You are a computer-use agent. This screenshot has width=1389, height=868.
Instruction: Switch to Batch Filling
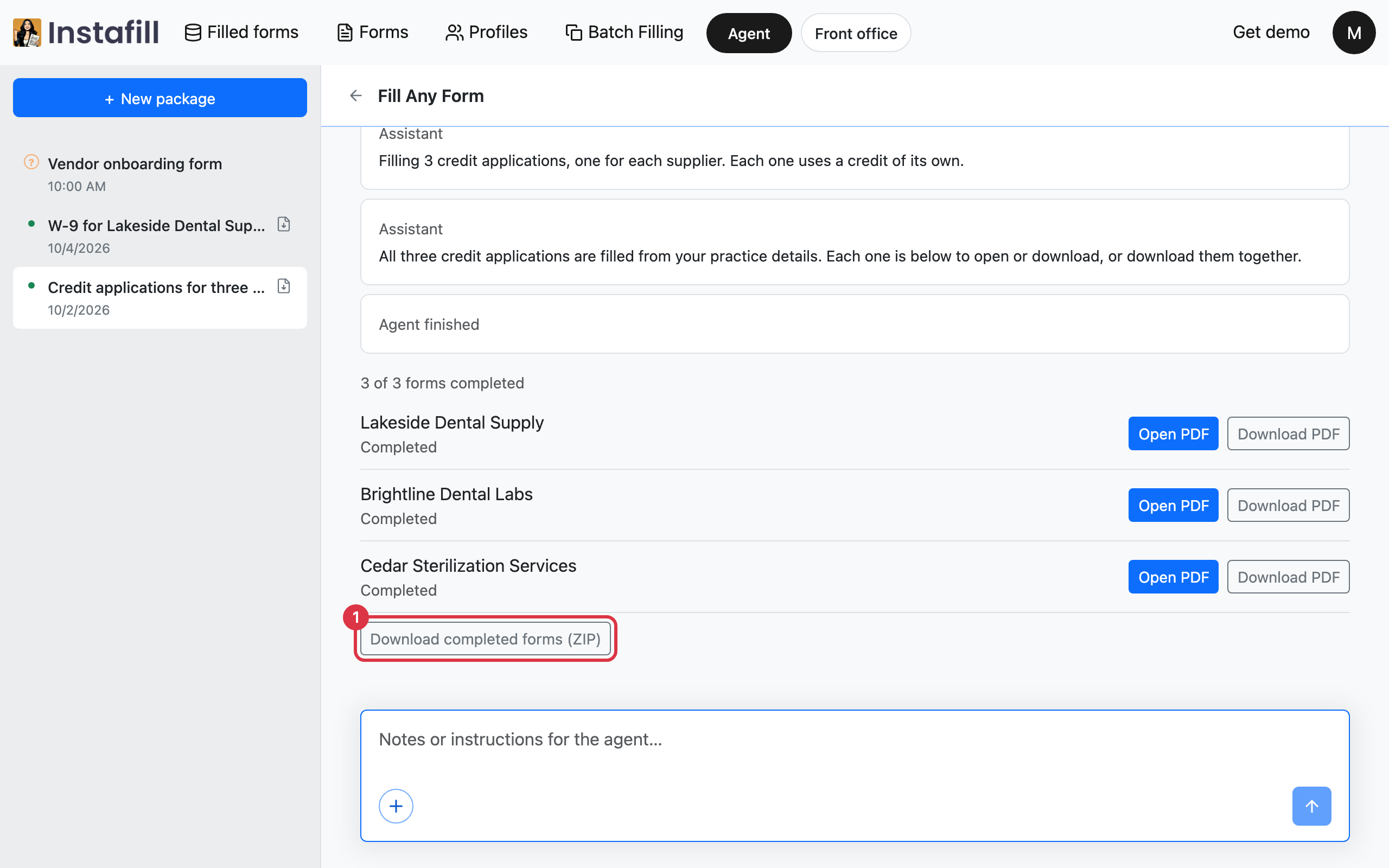(625, 32)
